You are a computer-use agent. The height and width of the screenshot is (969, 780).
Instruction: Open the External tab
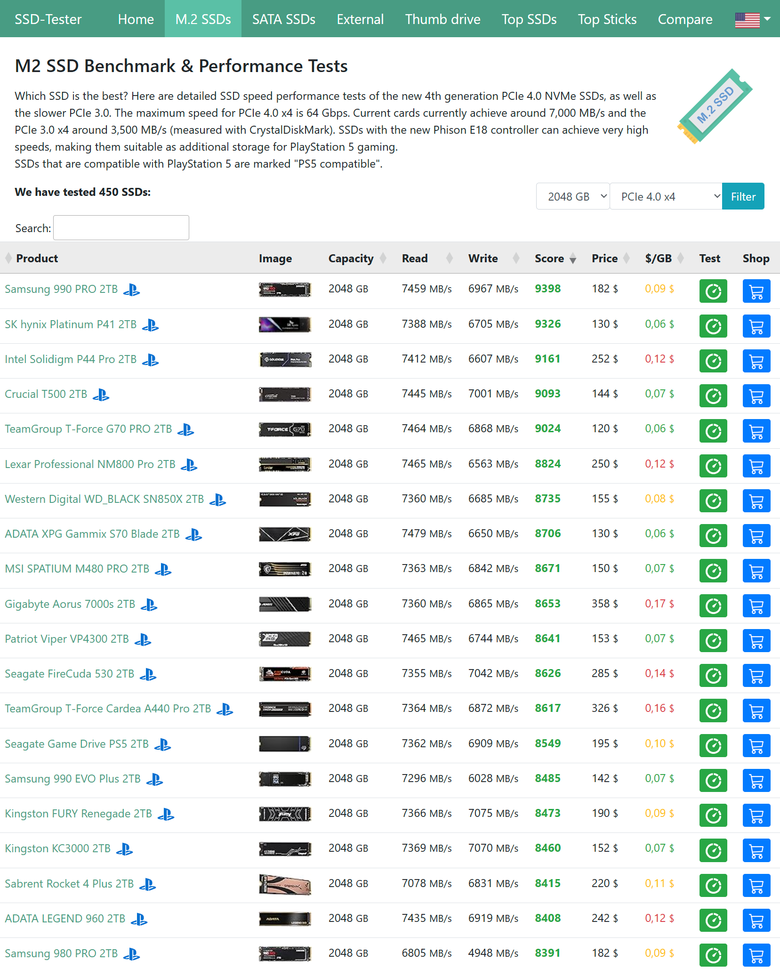(360, 19)
